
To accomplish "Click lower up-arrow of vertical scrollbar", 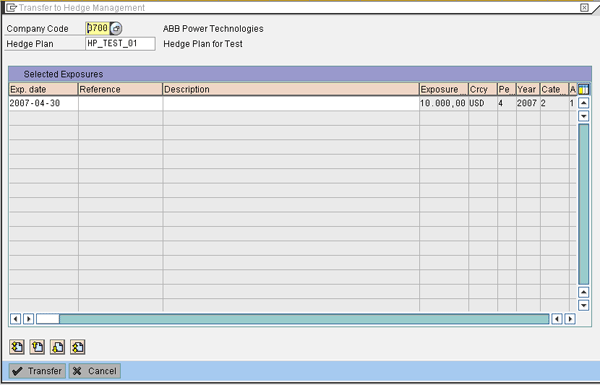I will point(583,292).
